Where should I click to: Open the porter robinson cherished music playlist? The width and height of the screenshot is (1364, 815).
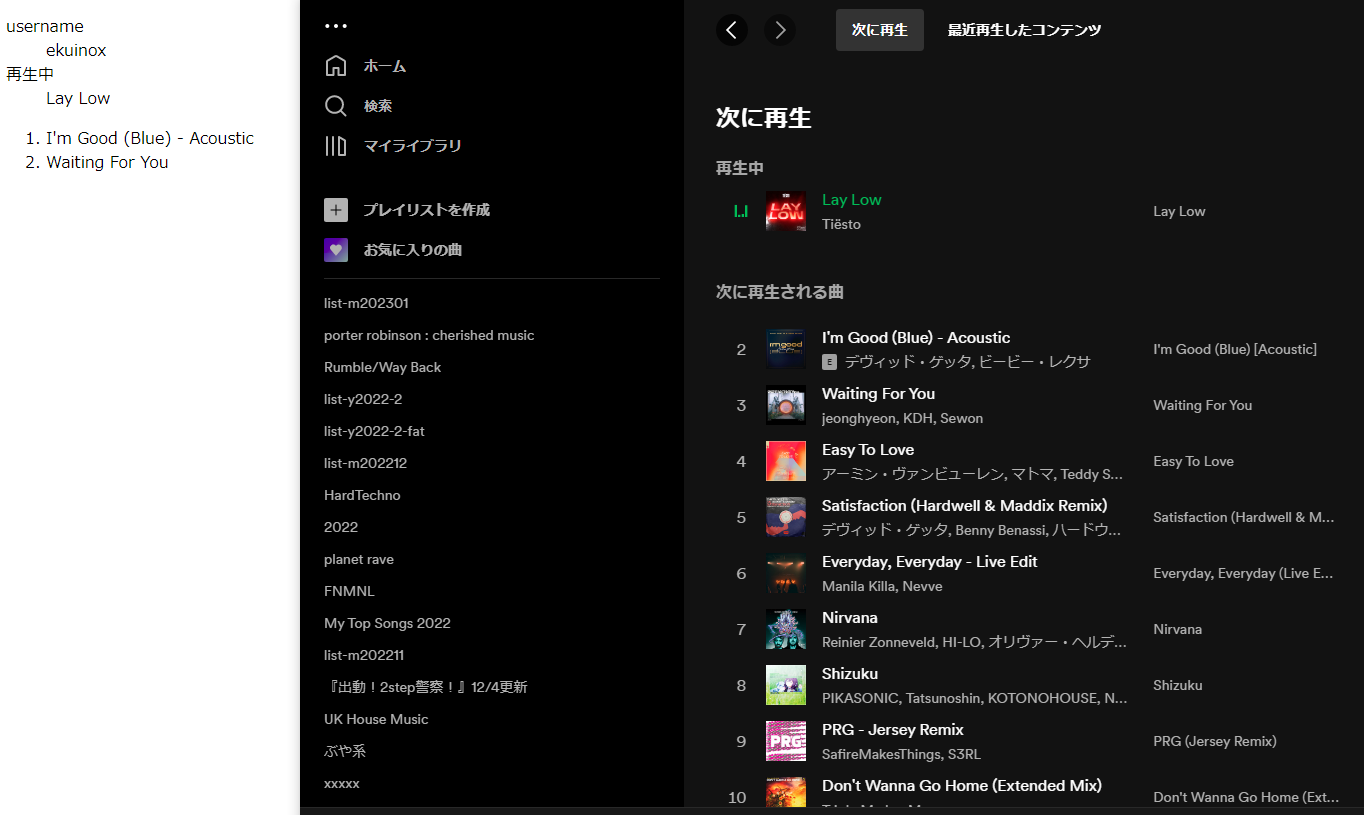pos(429,335)
